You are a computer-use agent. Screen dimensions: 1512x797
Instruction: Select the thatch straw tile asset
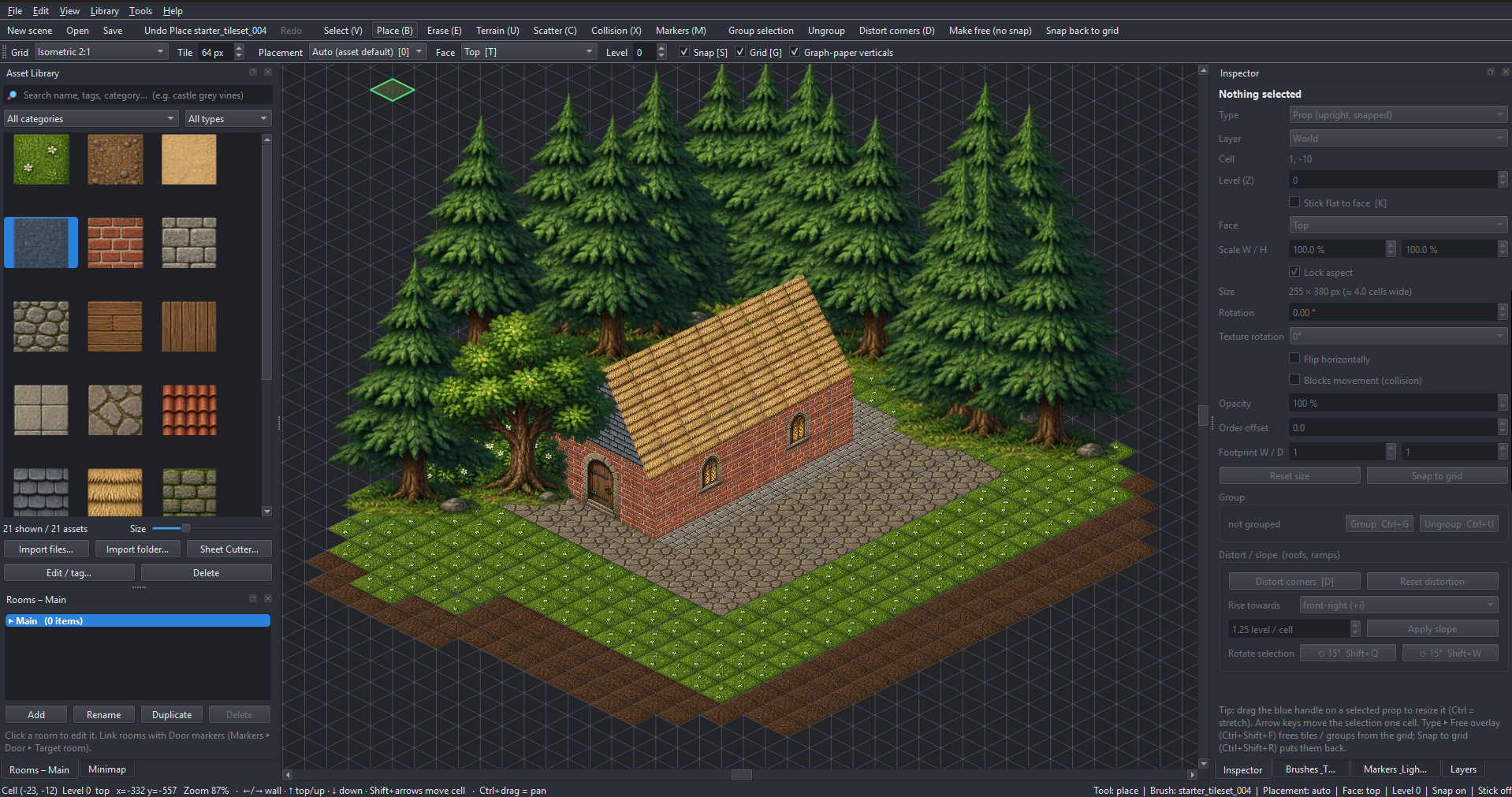[x=115, y=493]
